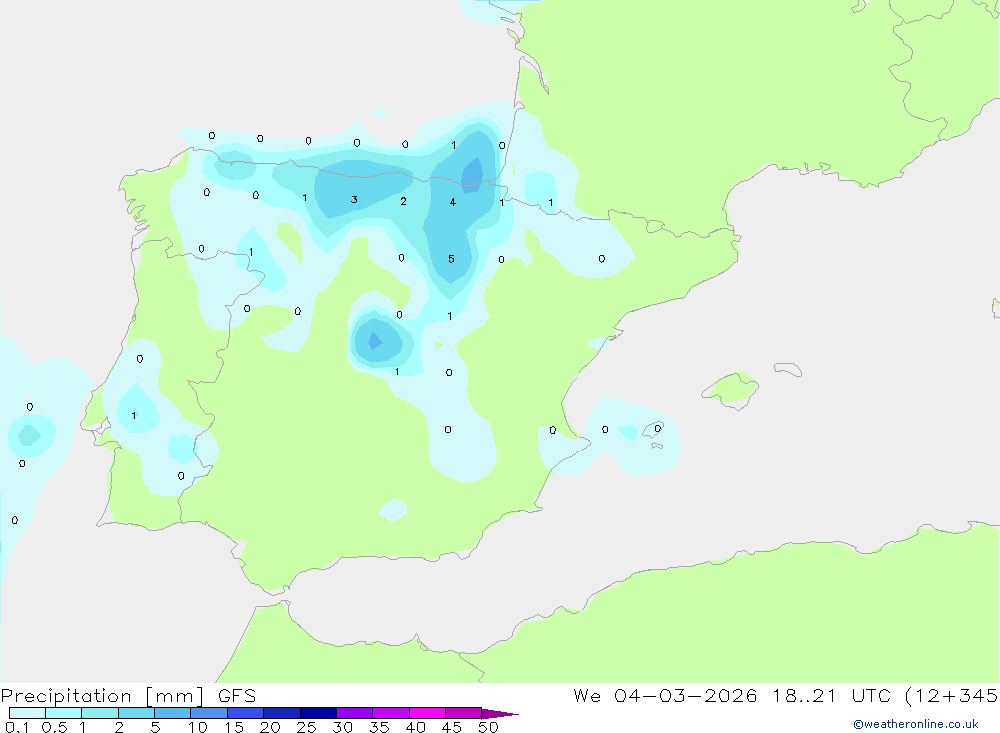The width and height of the screenshot is (1000, 733).
Task: Click the 0.1–0.5 mm legend swatch
Action: pyautogui.click(x=27, y=713)
